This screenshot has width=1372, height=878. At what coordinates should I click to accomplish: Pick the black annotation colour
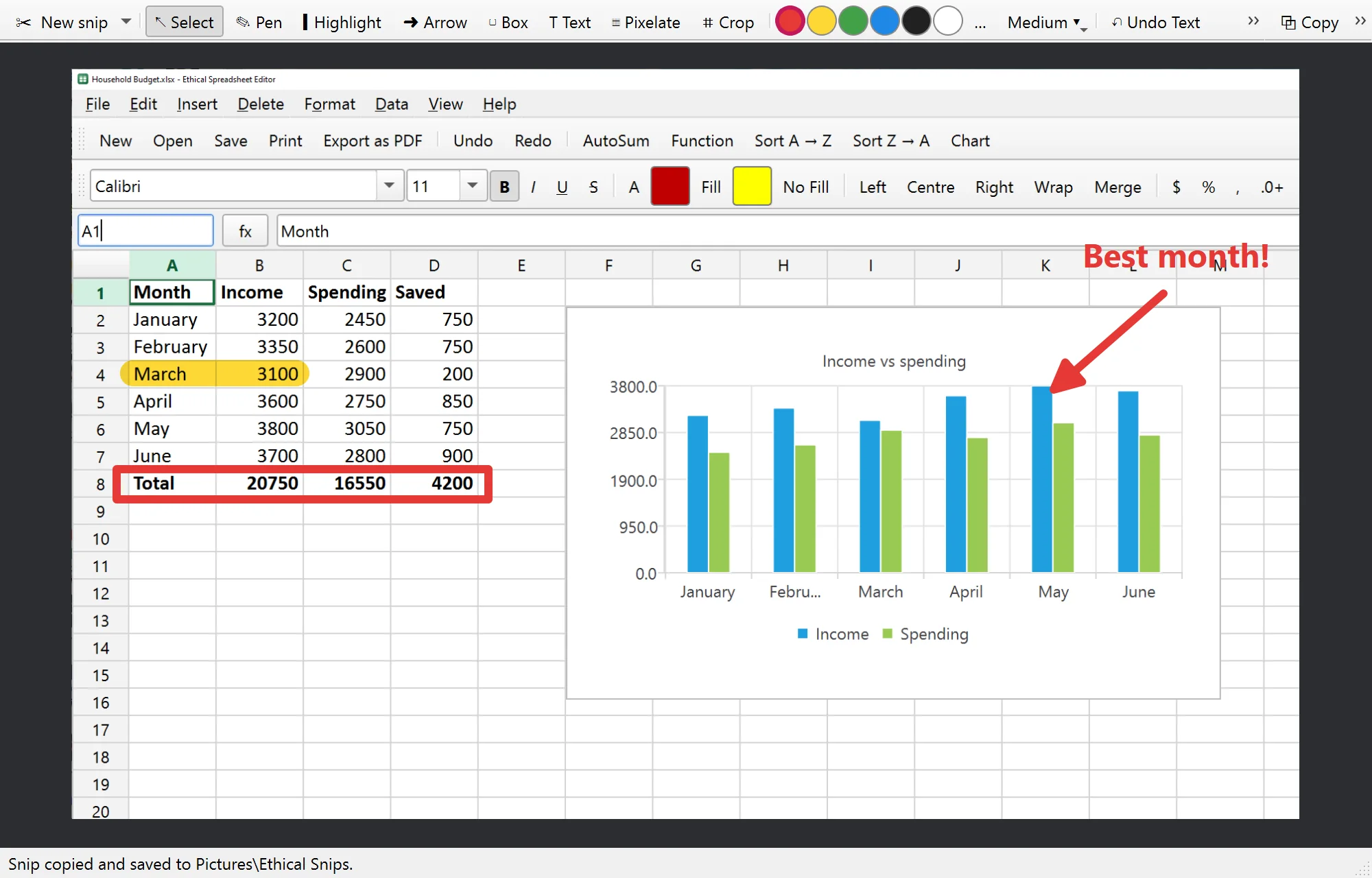click(x=916, y=21)
